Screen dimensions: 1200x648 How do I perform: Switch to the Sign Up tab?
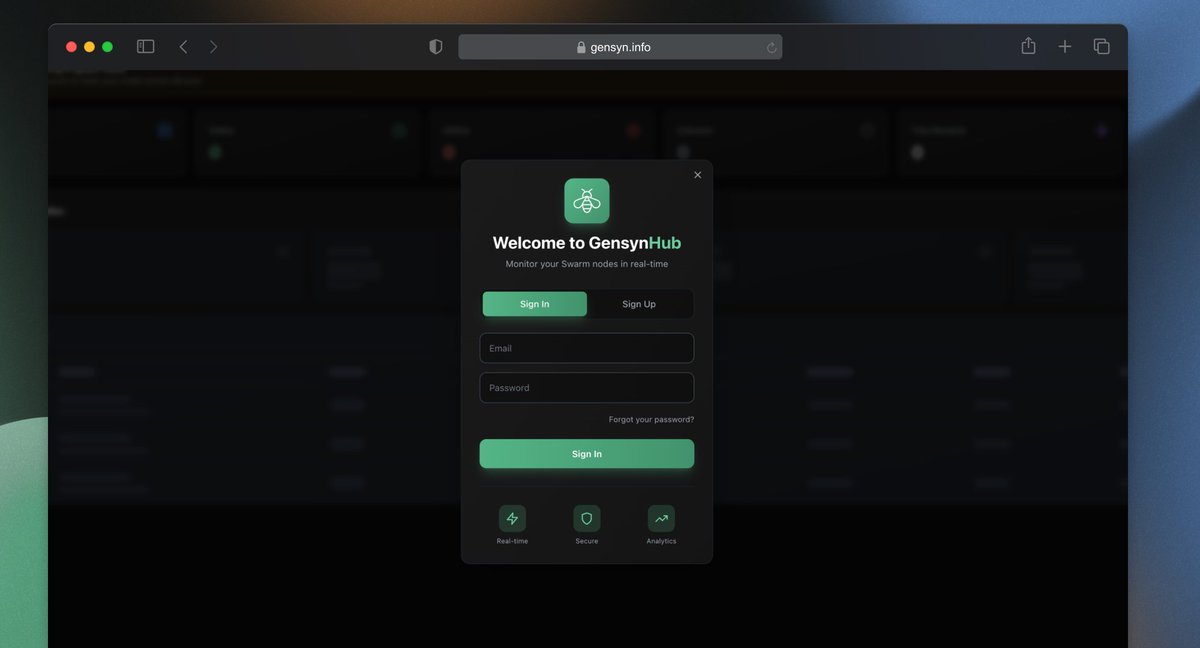point(639,304)
